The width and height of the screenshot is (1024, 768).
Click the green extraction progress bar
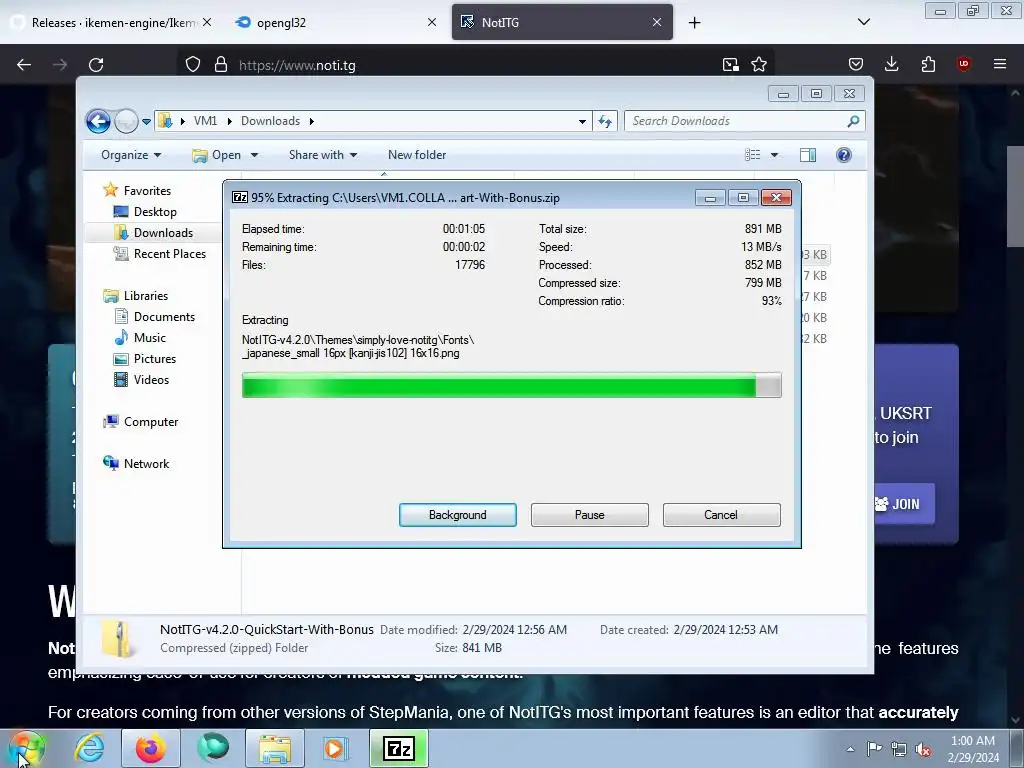point(511,385)
